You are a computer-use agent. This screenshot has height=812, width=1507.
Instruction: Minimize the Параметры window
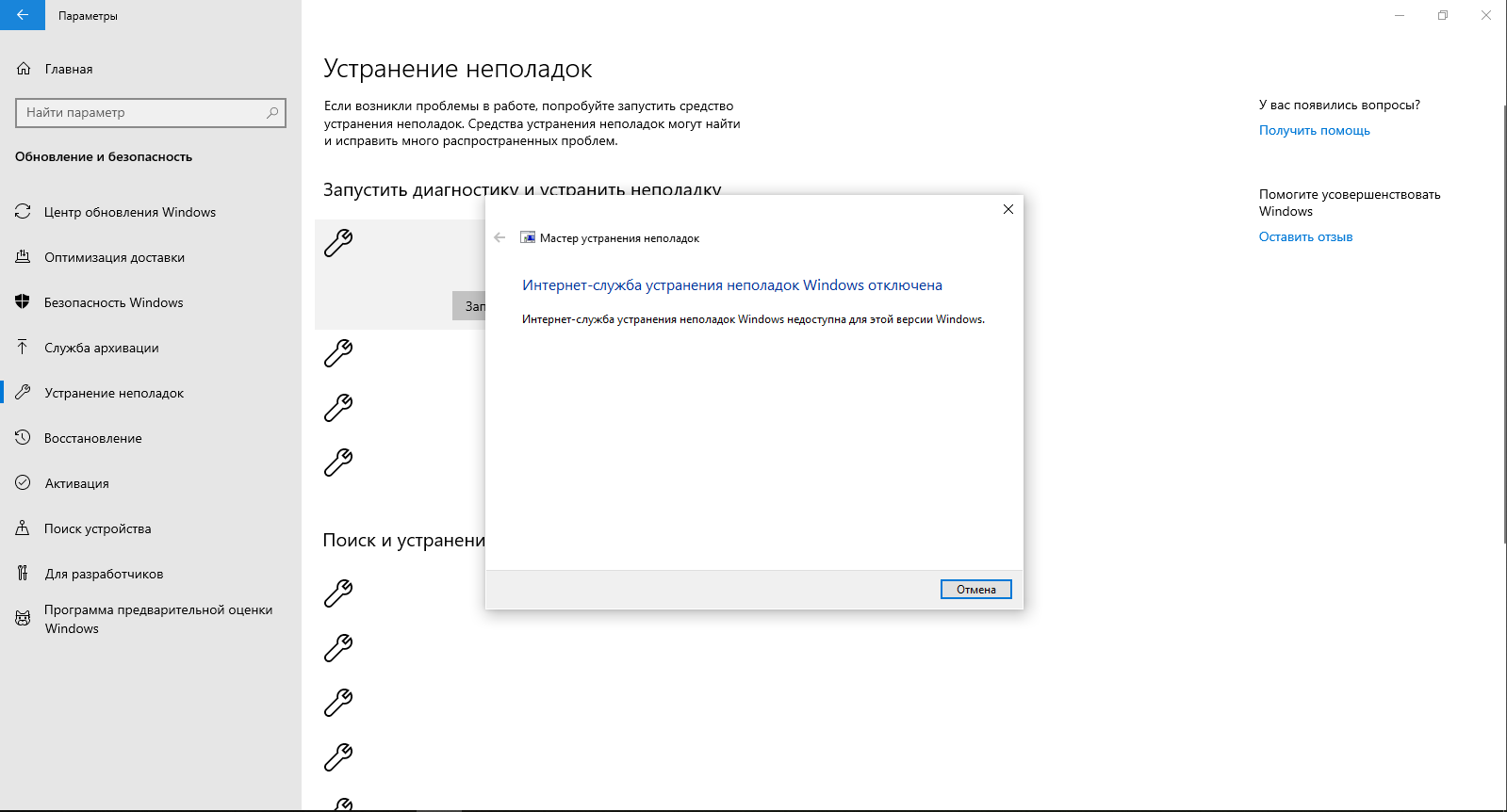(1400, 15)
